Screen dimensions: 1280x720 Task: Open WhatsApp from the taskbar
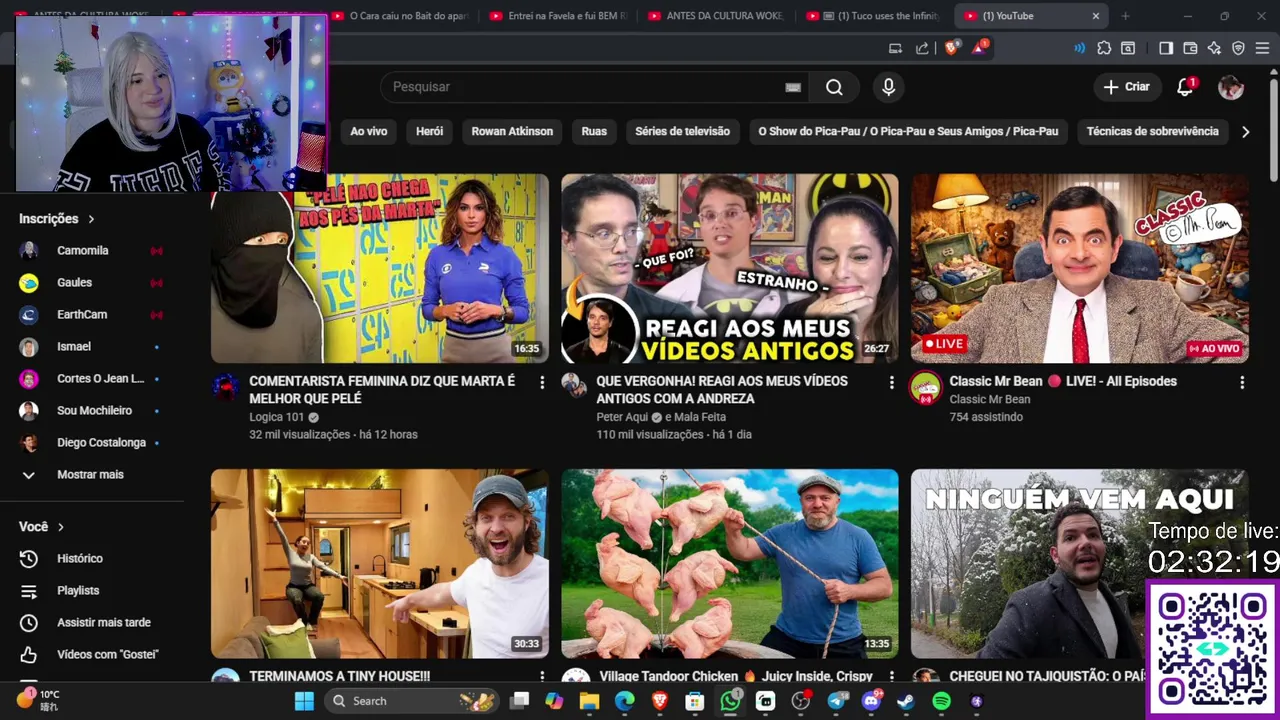tap(731, 701)
